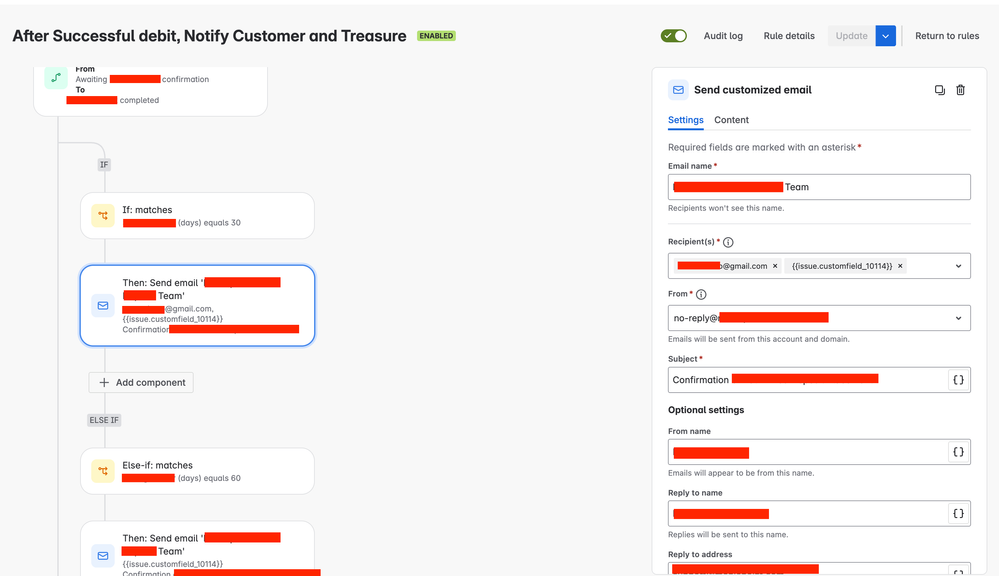Open the From address dropdown
Screen dimensions: 999x576
point(819,318)
